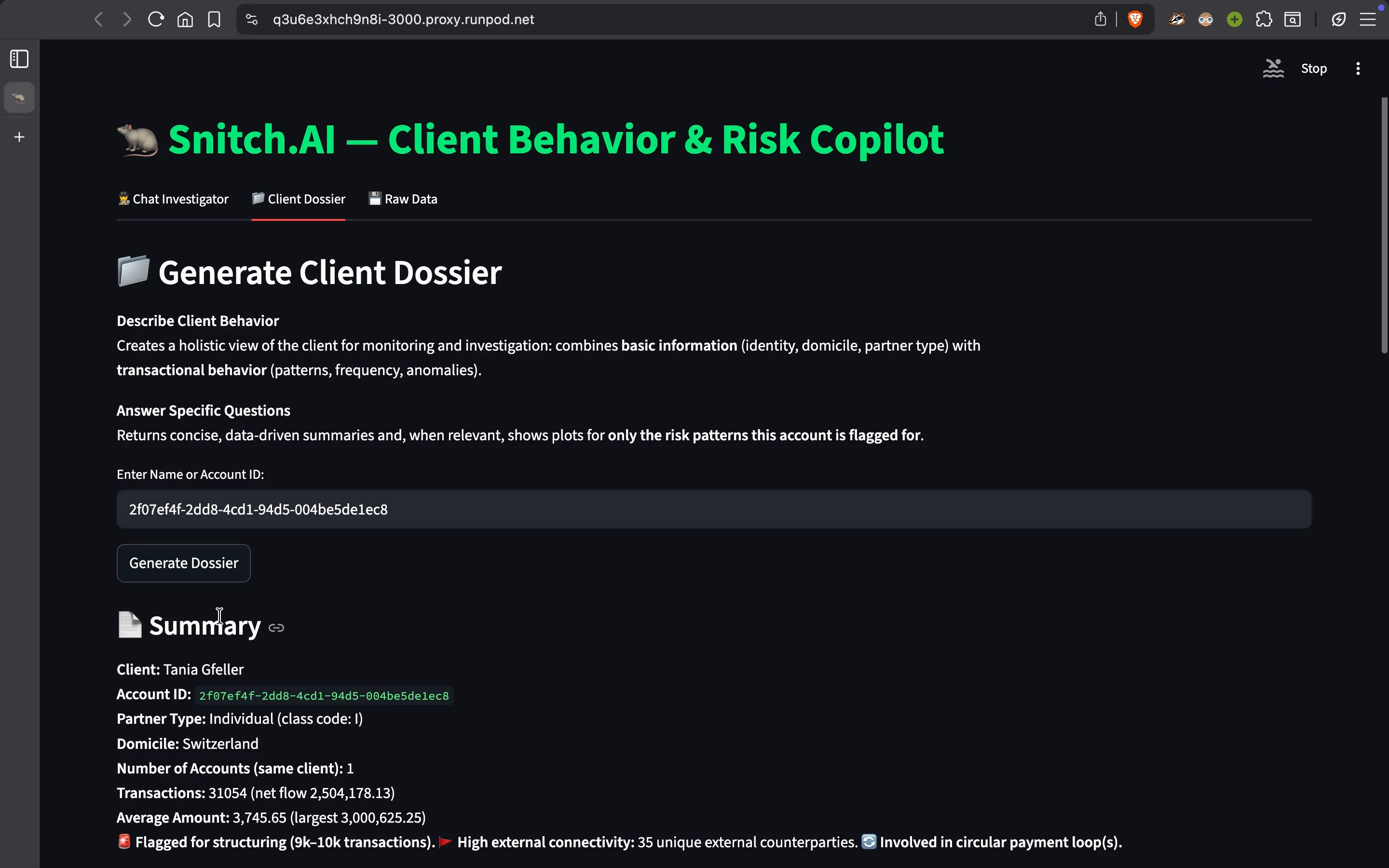Click the page vertical scrollbar

[x=1384, y=226]
